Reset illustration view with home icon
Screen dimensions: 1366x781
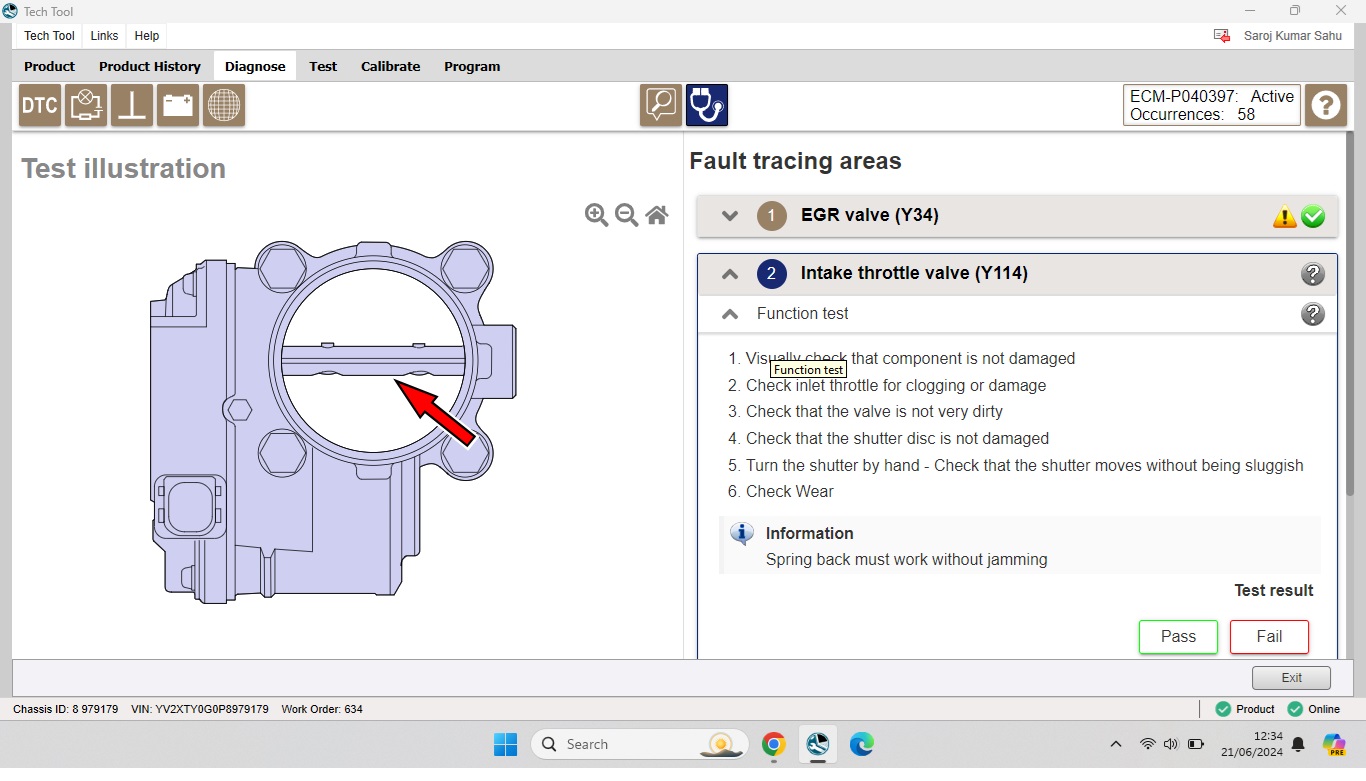[x=657, y=215]
